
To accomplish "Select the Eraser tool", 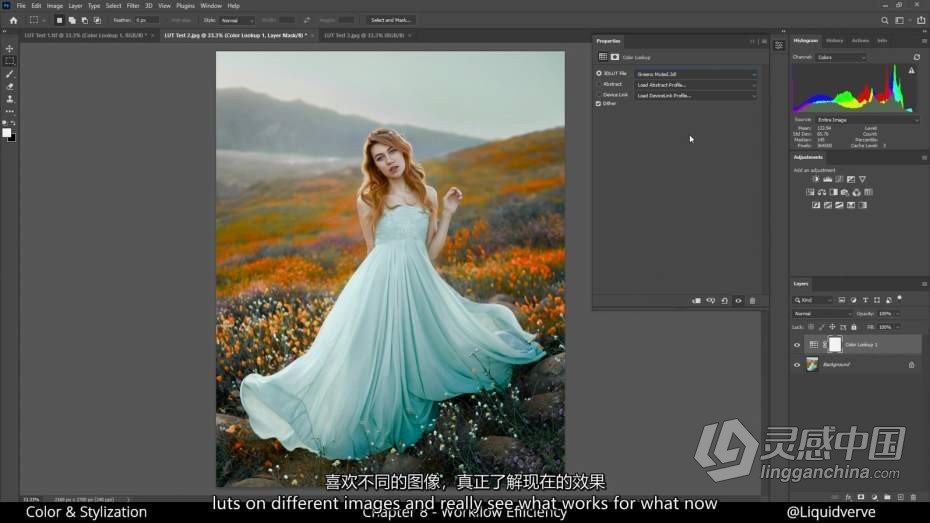I will click(9, 87).
